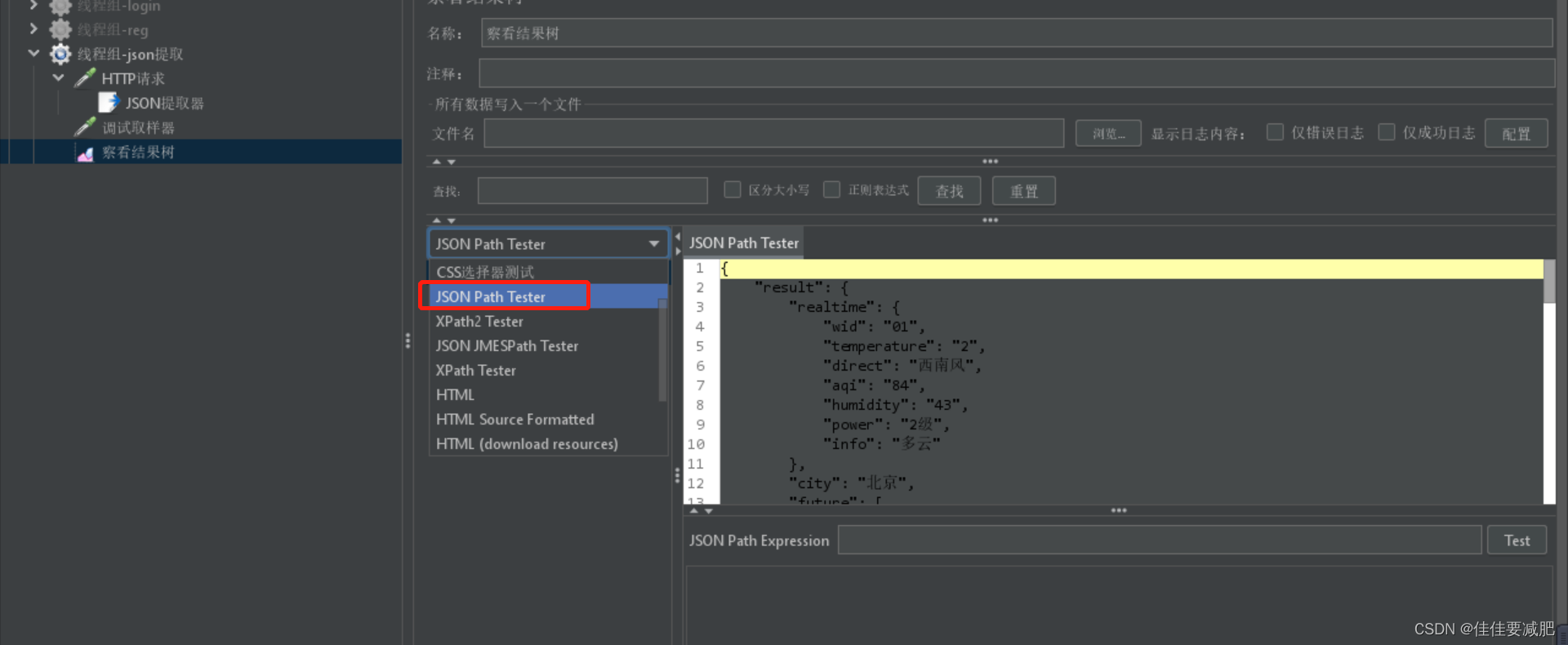Select the 察看结果树 tree item
1568x645 pixels.
point(138,152)
